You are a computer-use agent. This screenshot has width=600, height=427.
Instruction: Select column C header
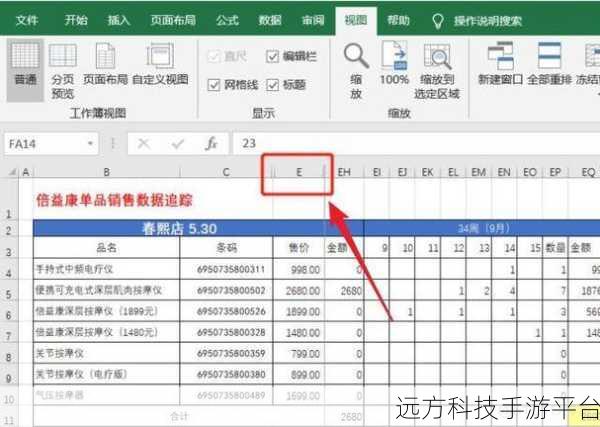point(226,172)
